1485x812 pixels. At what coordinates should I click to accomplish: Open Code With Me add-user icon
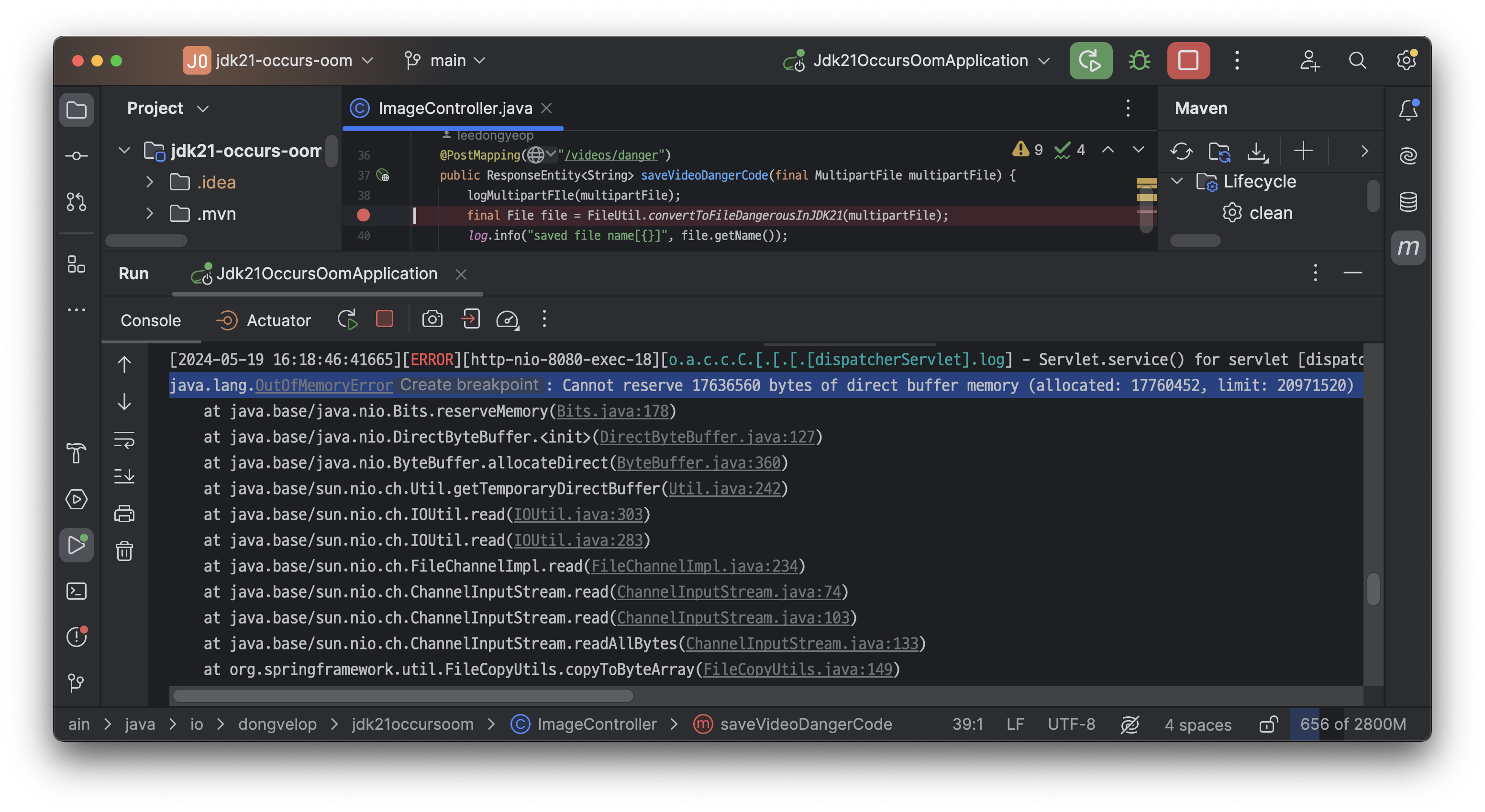tap(1309, 61)
